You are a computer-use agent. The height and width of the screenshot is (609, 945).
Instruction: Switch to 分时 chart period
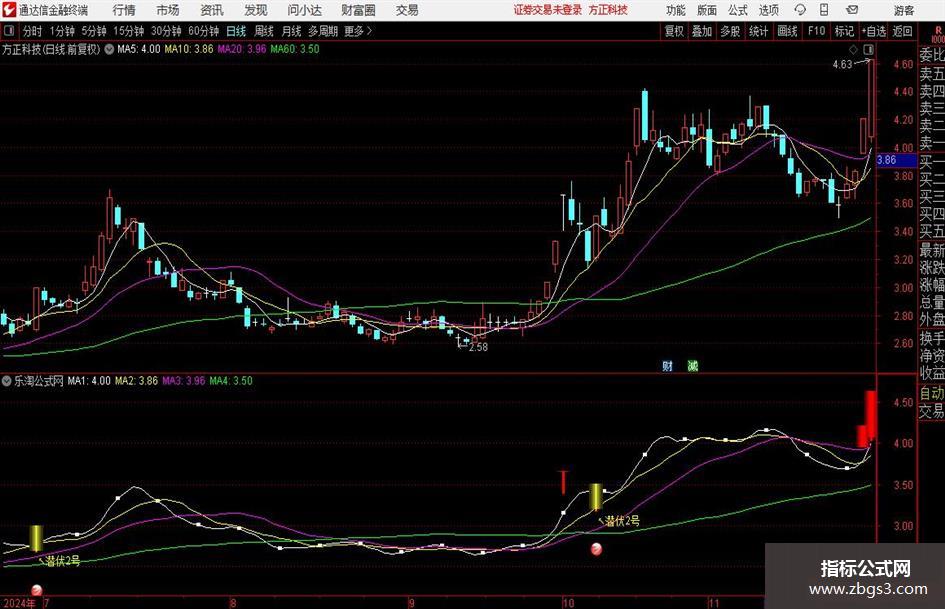(x=32, y=31)
